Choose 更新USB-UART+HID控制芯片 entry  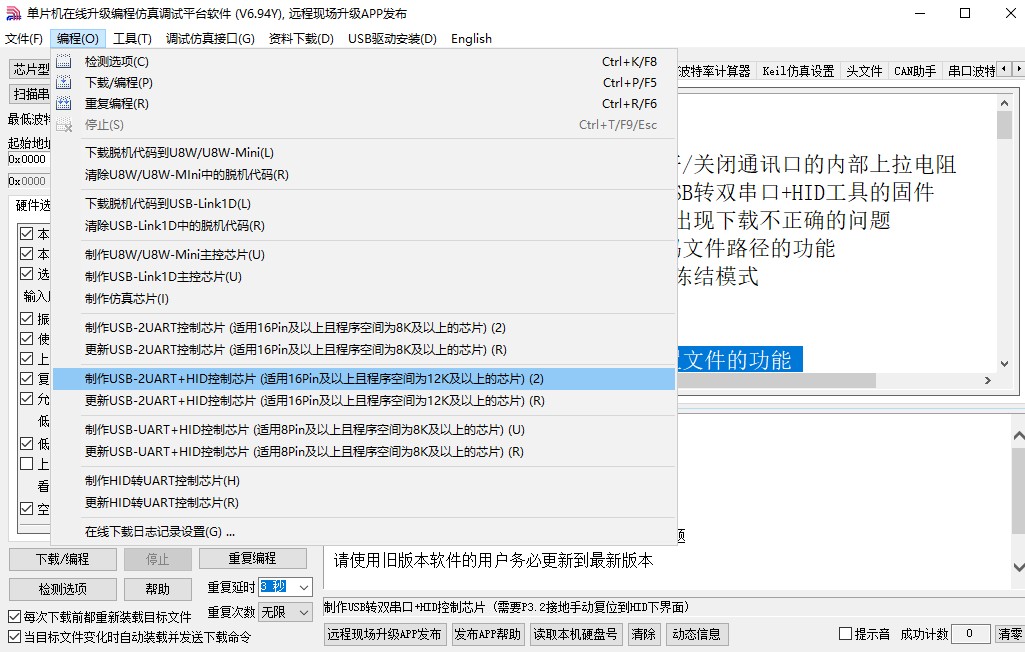coord(363,452)
